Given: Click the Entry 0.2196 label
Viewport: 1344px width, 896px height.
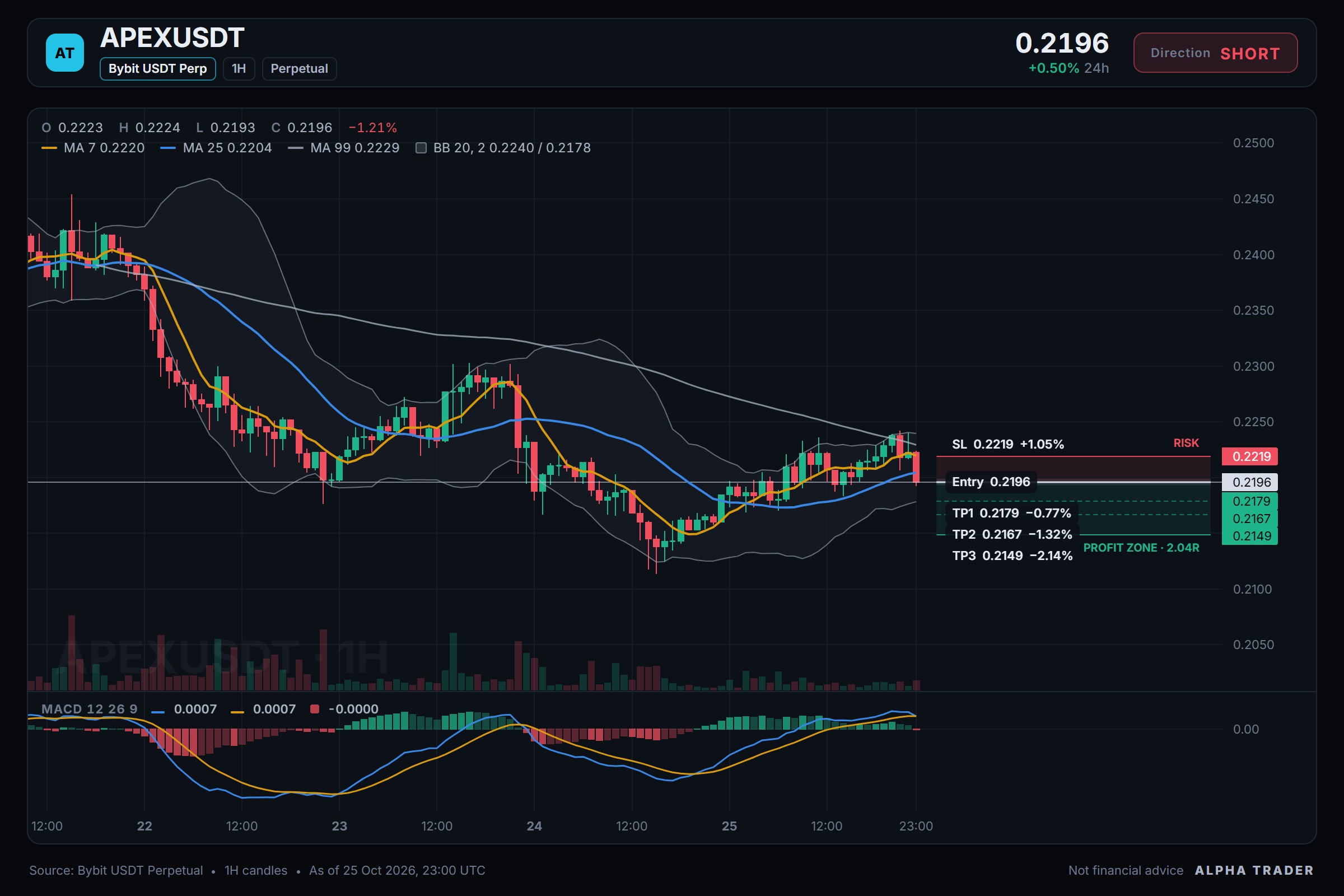Looking at the screenshot, I should (991, 482).
